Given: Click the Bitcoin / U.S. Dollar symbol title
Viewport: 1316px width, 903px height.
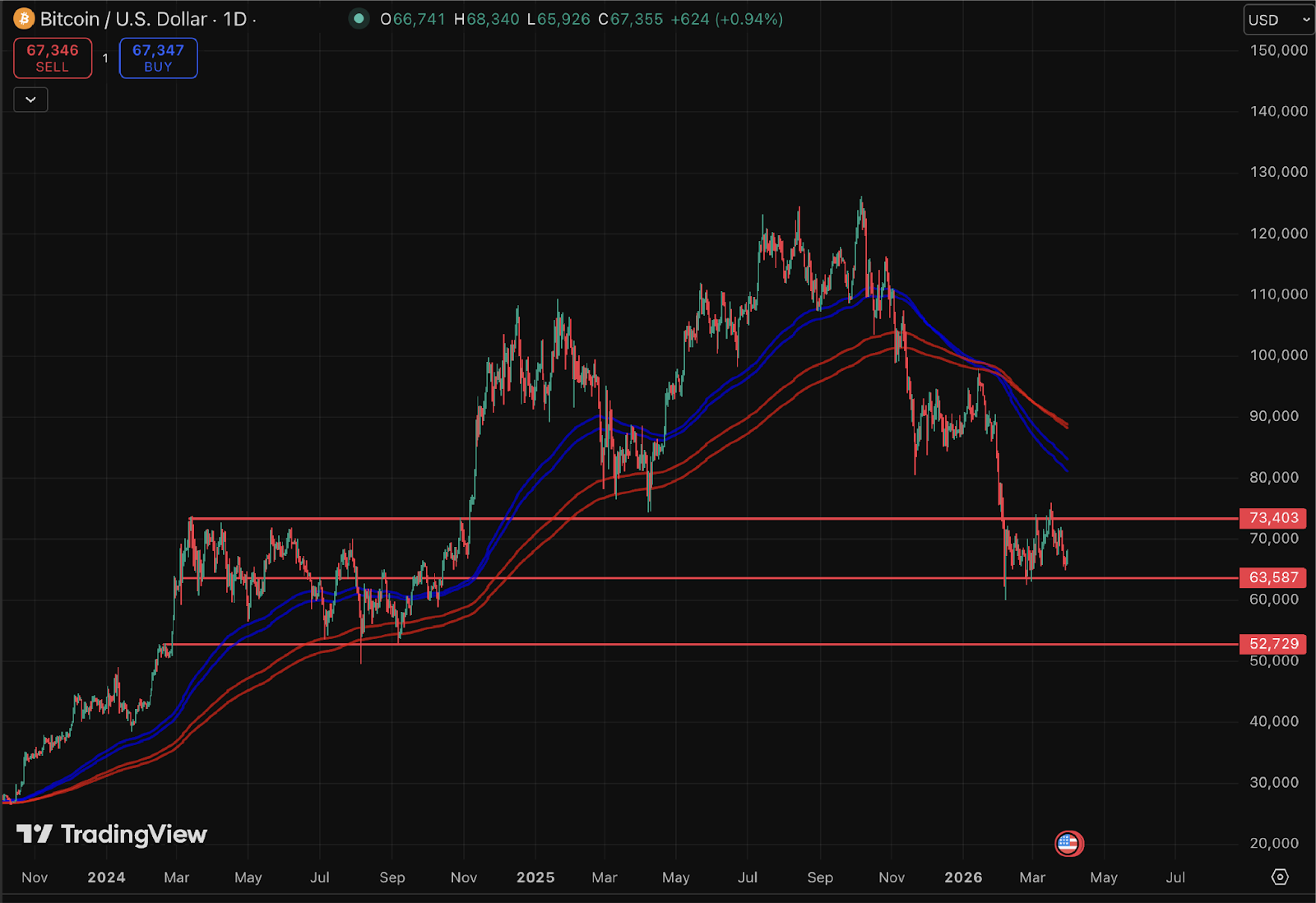Looking at the screenshot, I should [x=123, y=19].
